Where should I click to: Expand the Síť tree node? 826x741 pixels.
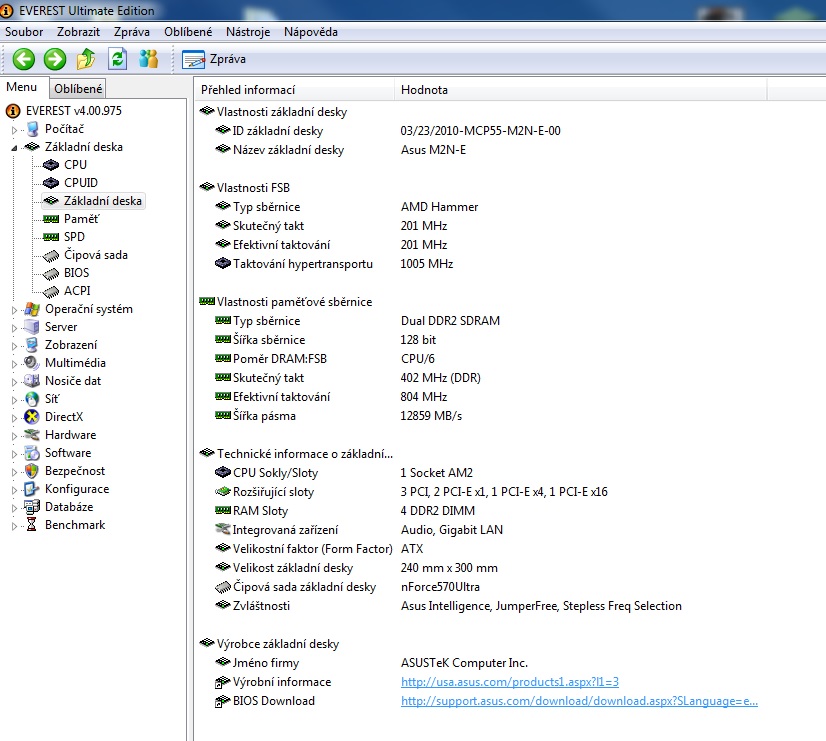[14, 400]
